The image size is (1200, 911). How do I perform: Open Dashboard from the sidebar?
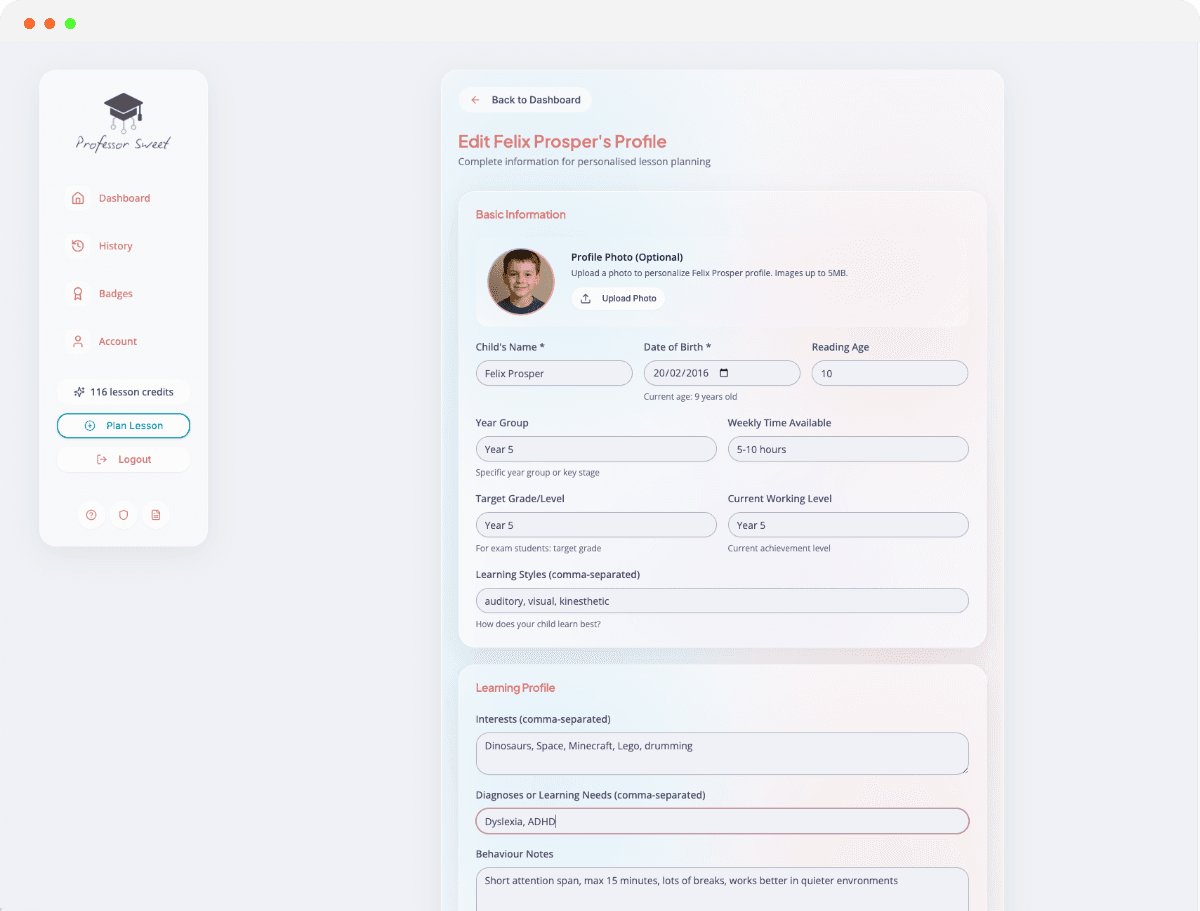123,198
